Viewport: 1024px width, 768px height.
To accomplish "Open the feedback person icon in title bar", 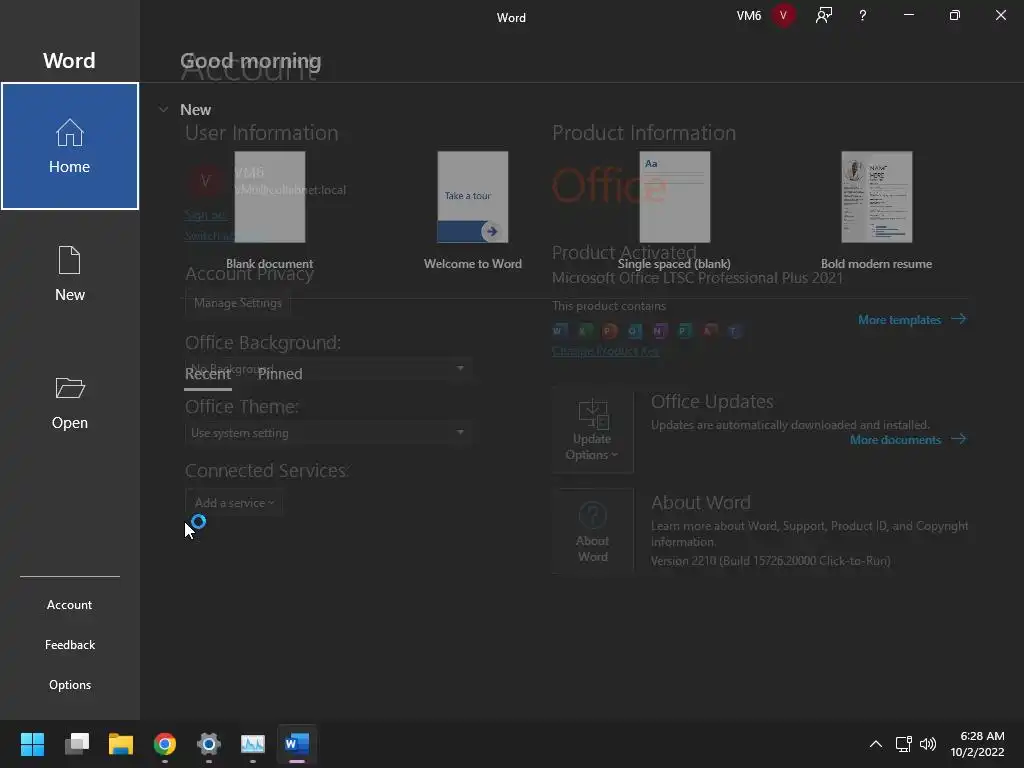I will (x=824, y=15).
